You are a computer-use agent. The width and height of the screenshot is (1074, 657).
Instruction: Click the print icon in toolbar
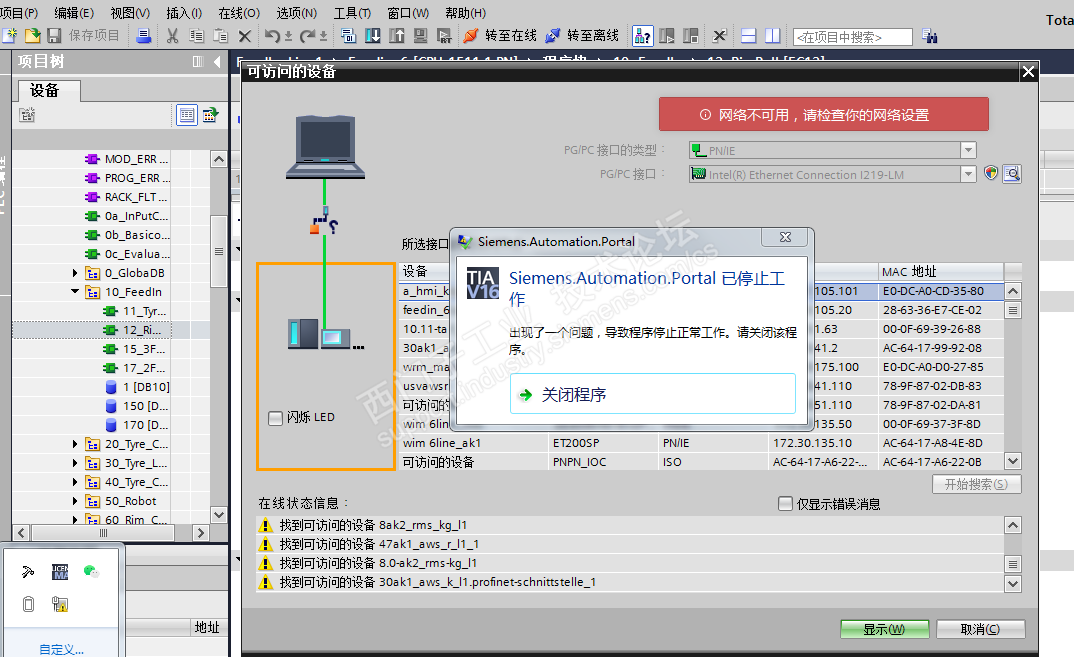143,36
